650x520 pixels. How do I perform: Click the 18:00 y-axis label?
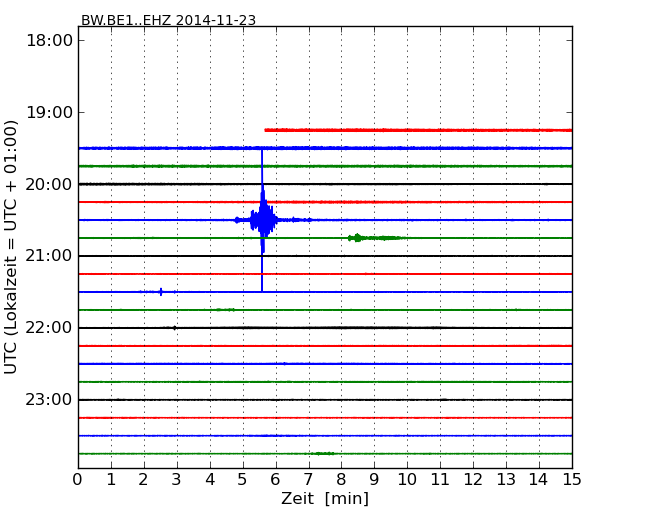[49, 41]
